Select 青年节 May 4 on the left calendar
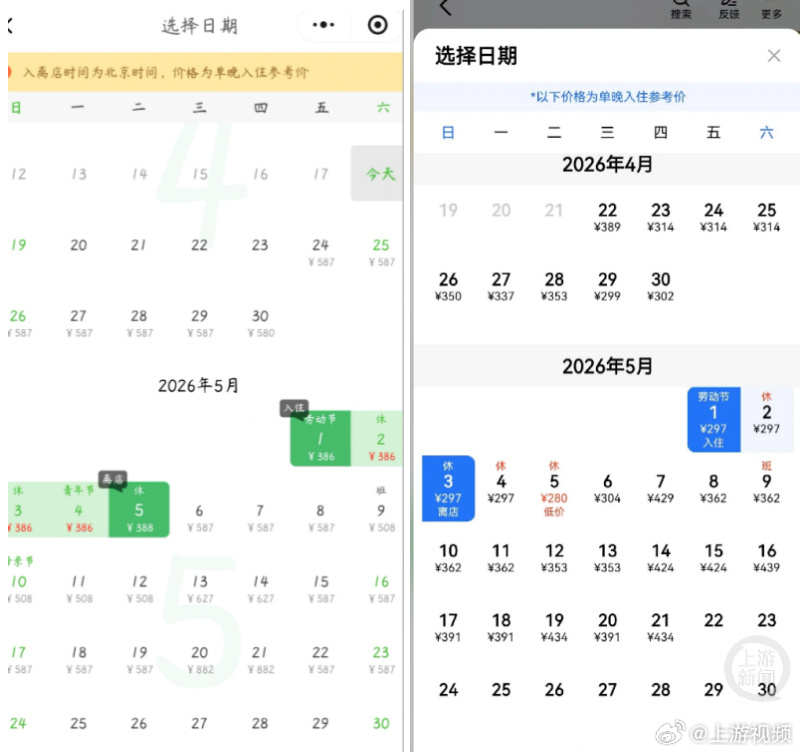The width and height of the screenshot is (800, 754). pos(76,506)
